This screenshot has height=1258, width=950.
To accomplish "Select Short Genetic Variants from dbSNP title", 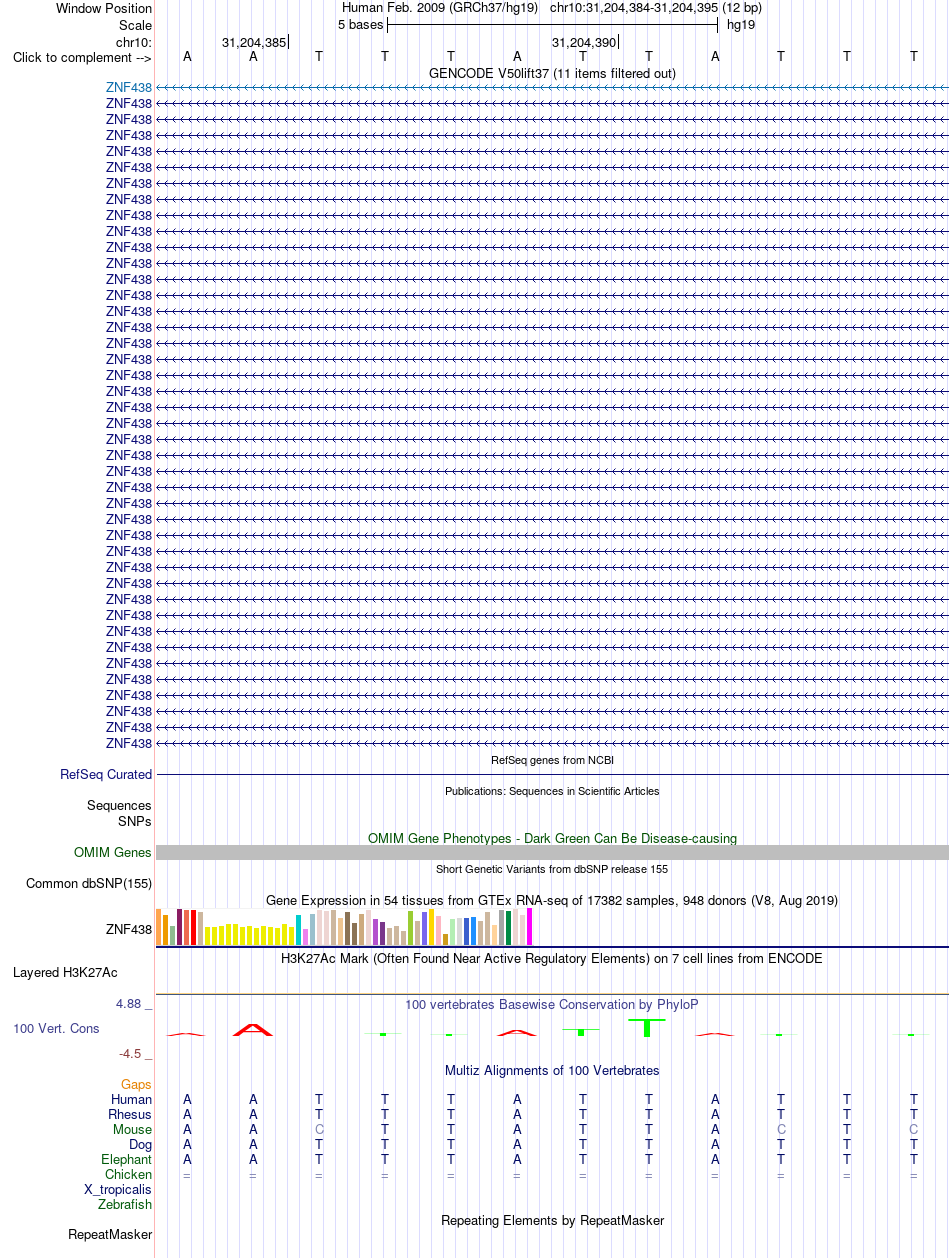I will 552,869.
